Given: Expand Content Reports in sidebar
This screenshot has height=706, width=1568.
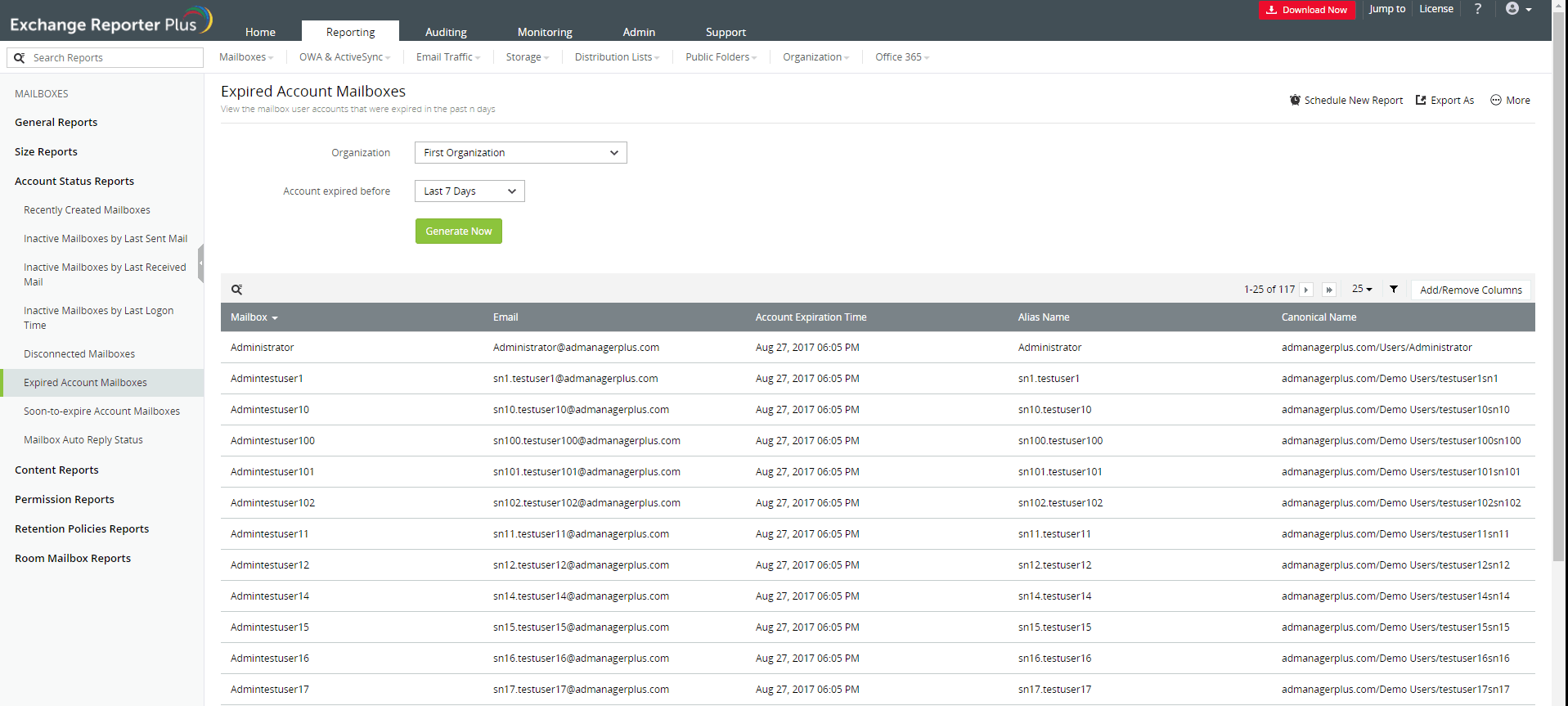Looking at the screenshot, I should 56,470.
